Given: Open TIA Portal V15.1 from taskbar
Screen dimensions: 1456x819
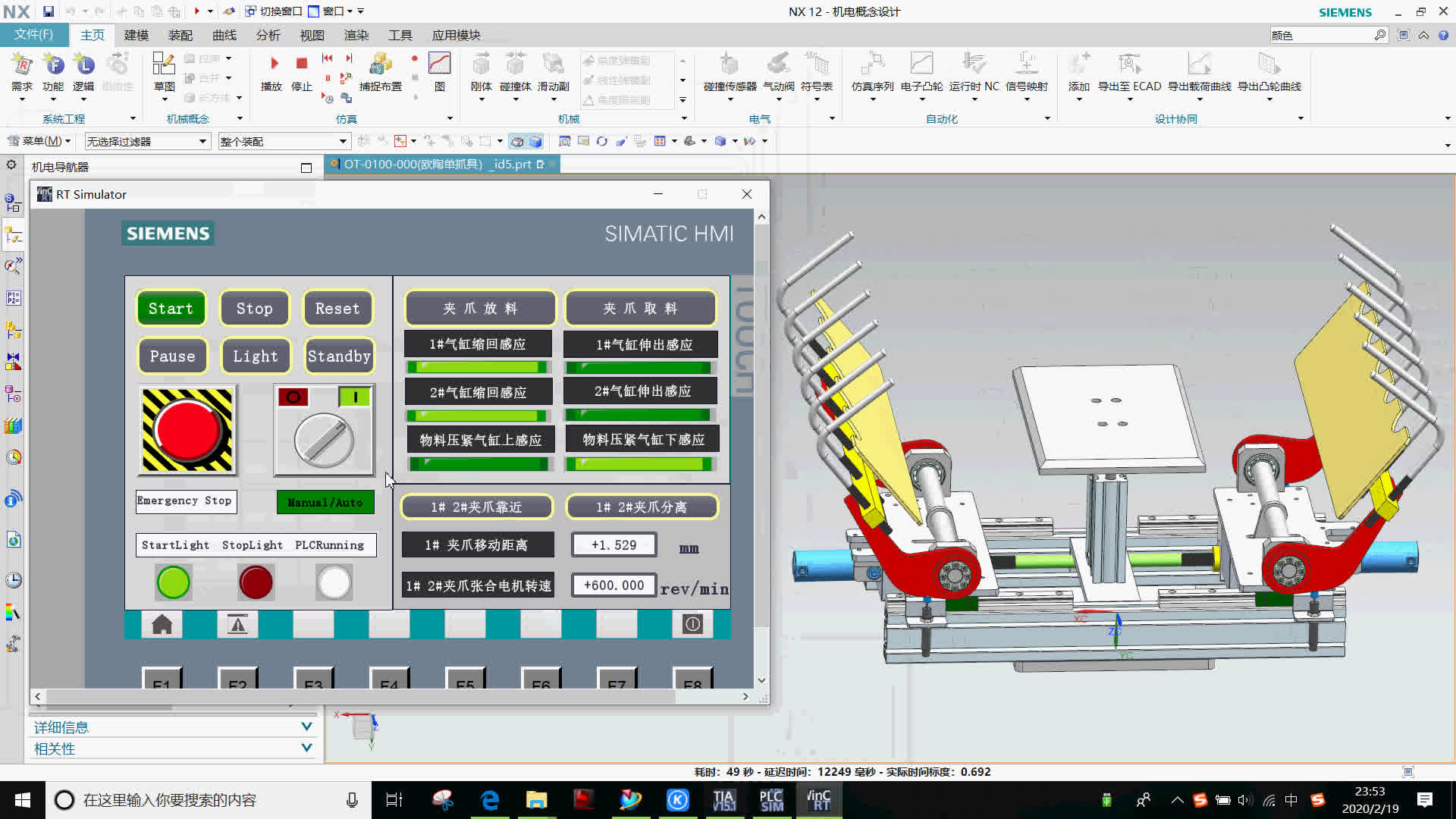Looking at the screenshot, I should point(724,800).
